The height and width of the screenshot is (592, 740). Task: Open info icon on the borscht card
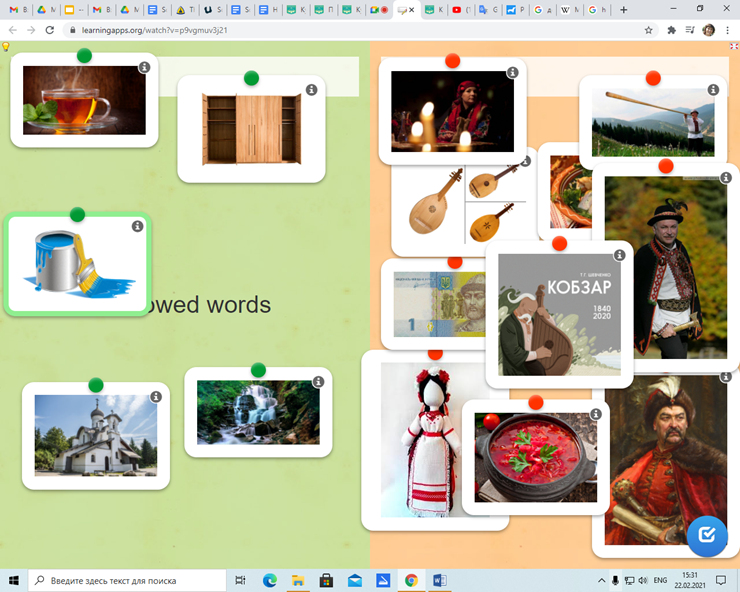[x=596, y=414]
